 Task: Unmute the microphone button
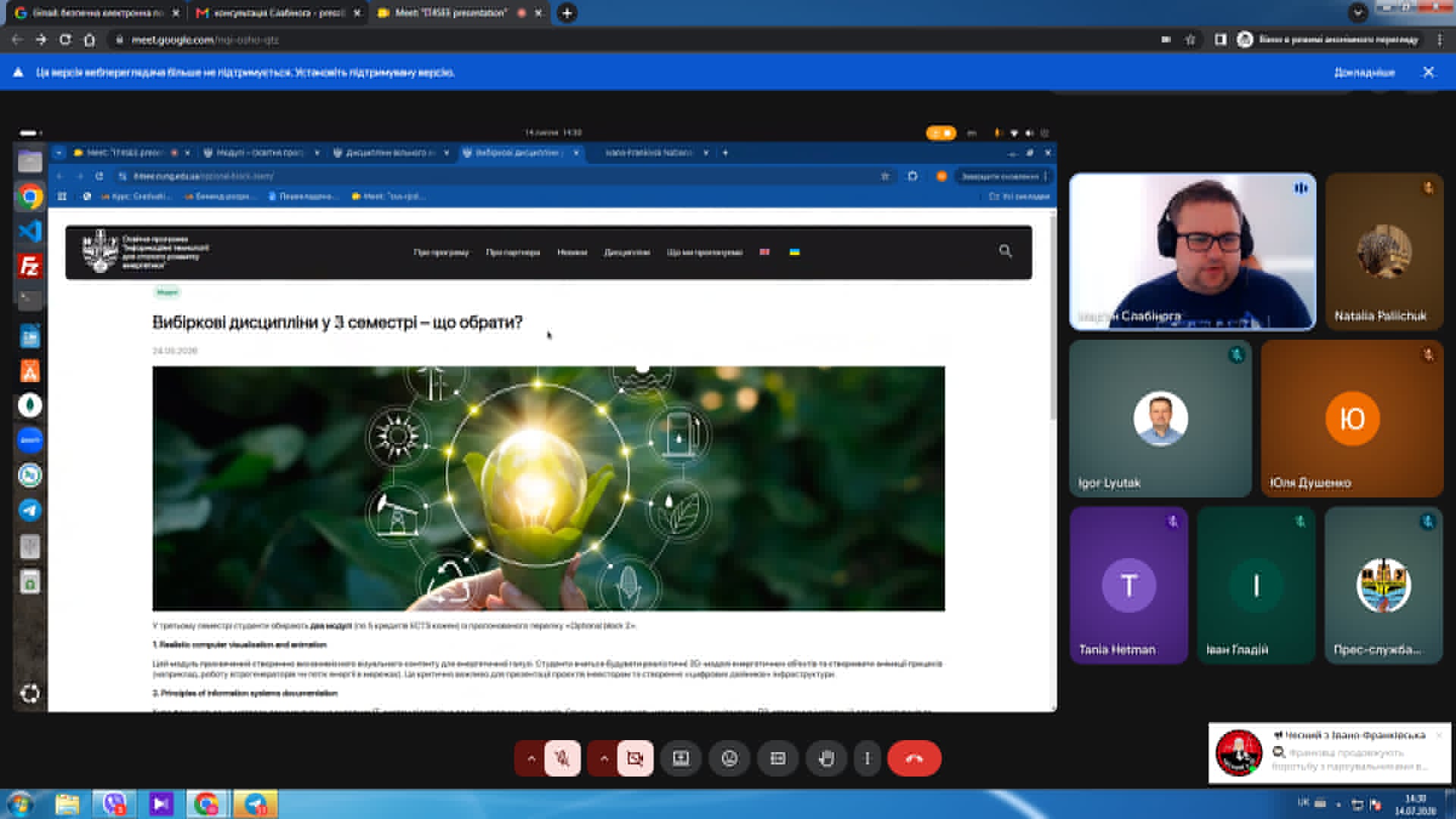pos(562,758)
